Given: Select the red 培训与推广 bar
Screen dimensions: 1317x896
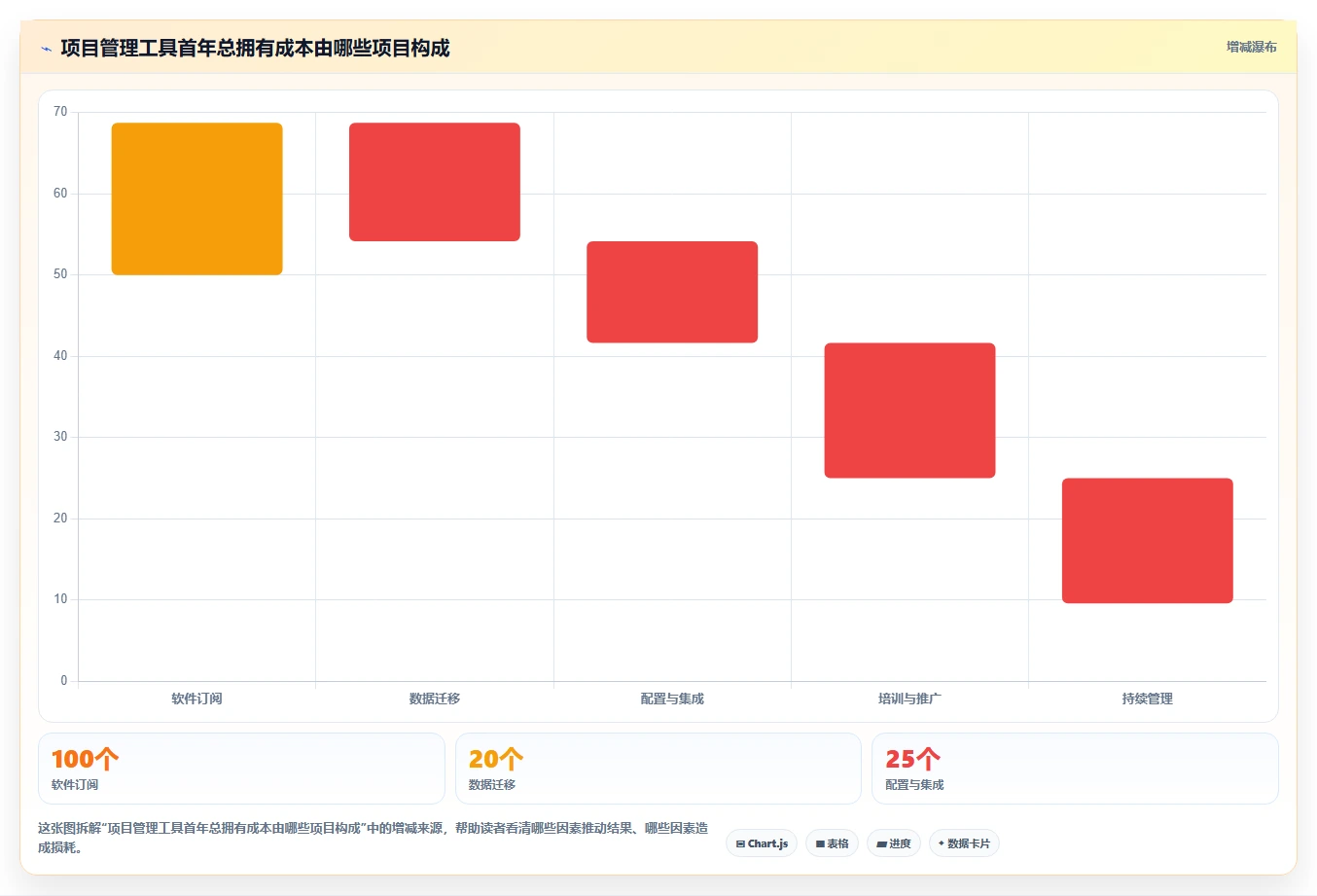Looking at the screenshot, I should click(x=909, y=411).
